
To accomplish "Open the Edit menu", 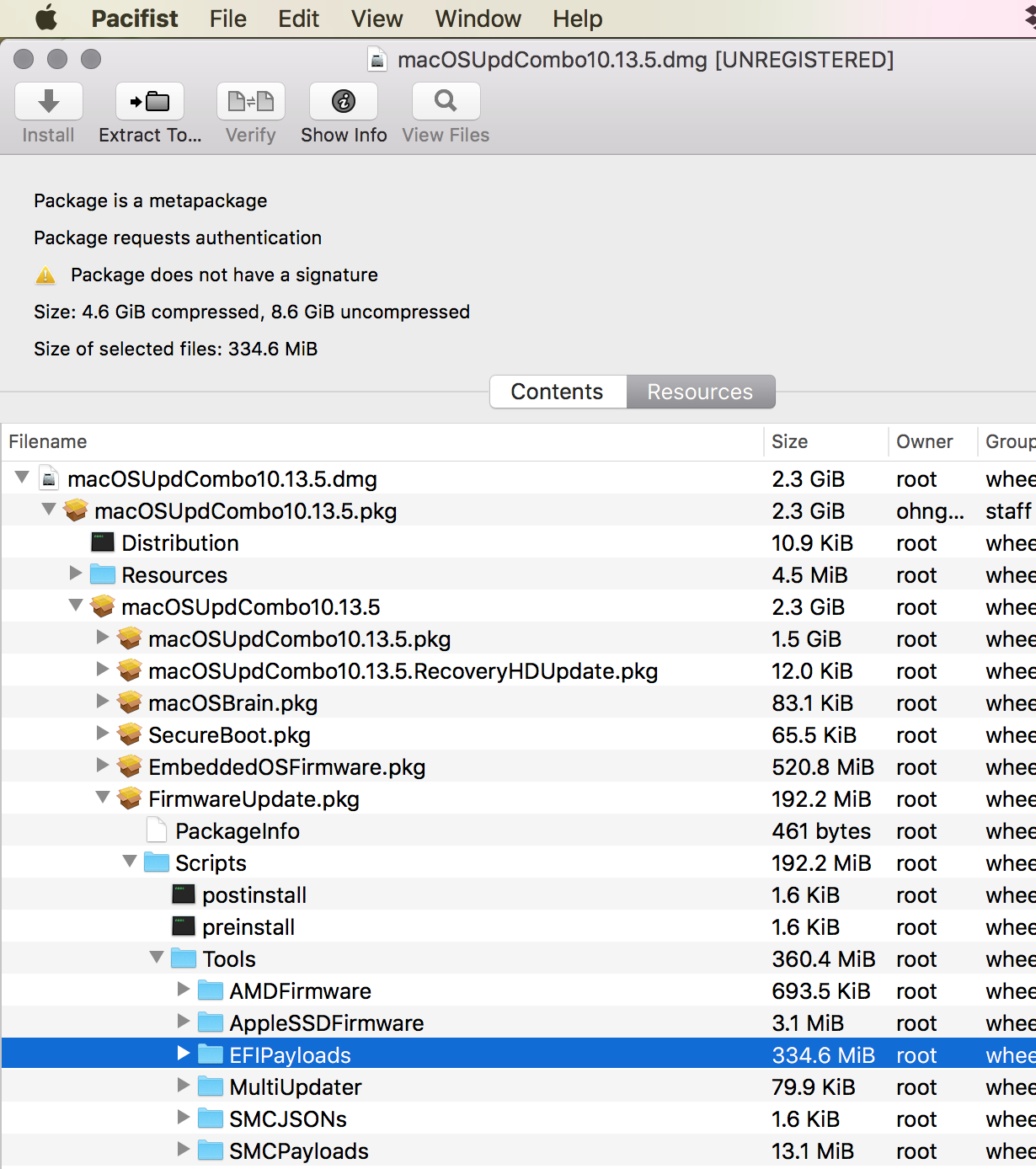I will 299,19.
